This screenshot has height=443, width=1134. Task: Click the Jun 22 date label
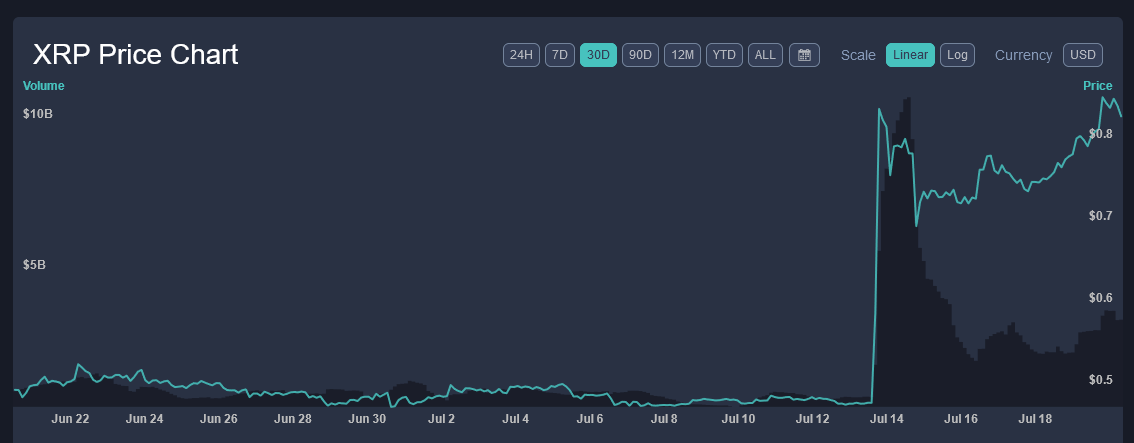[x=70, y=418]
